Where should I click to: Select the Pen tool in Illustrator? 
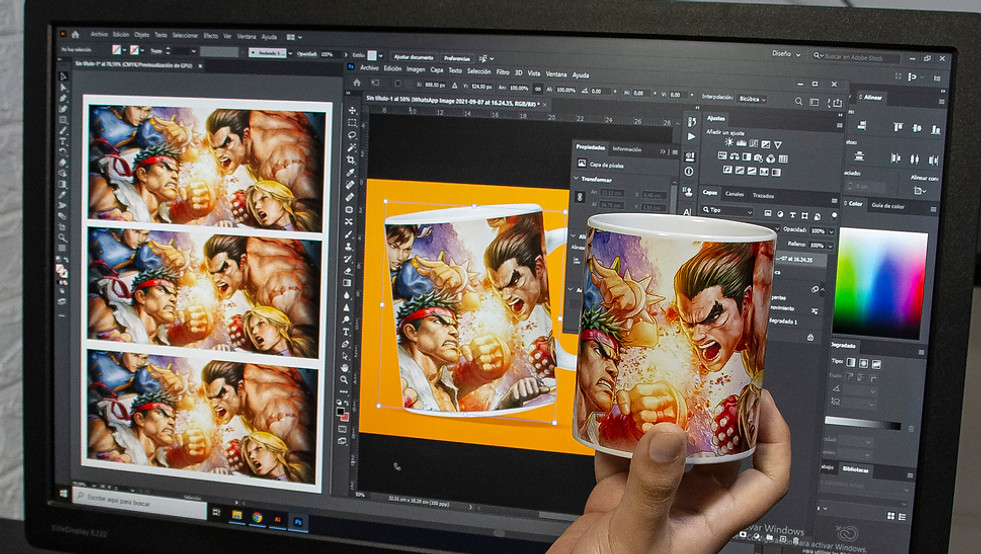pos(63,98)
